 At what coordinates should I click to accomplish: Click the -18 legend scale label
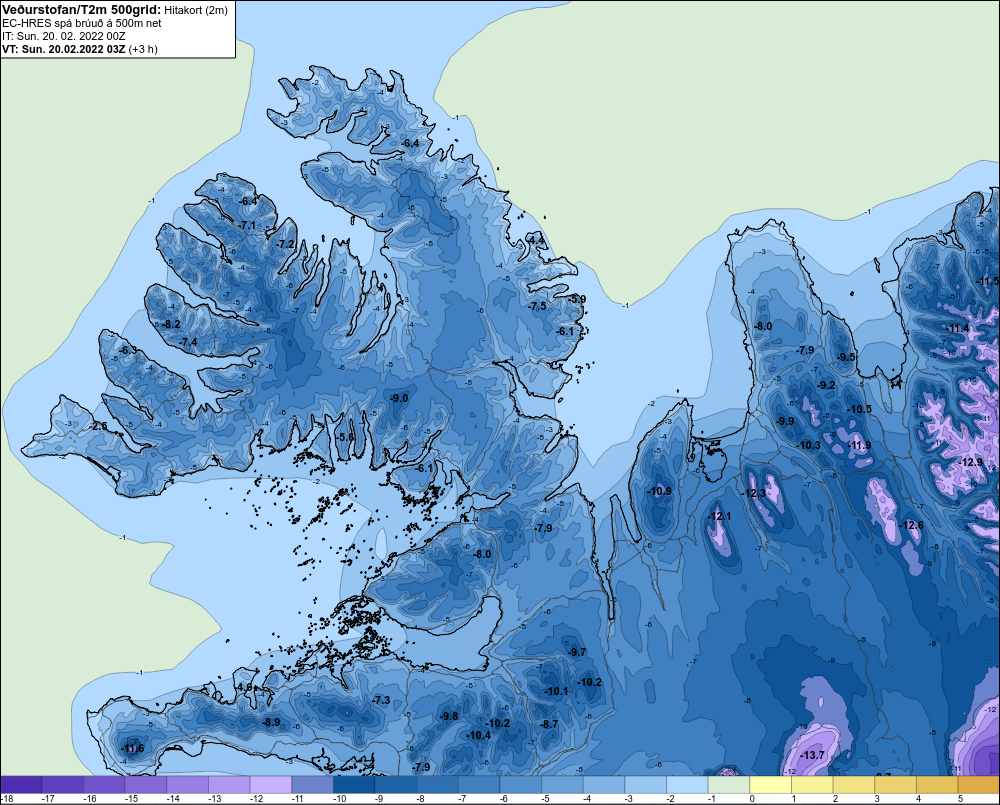point(7,799)
